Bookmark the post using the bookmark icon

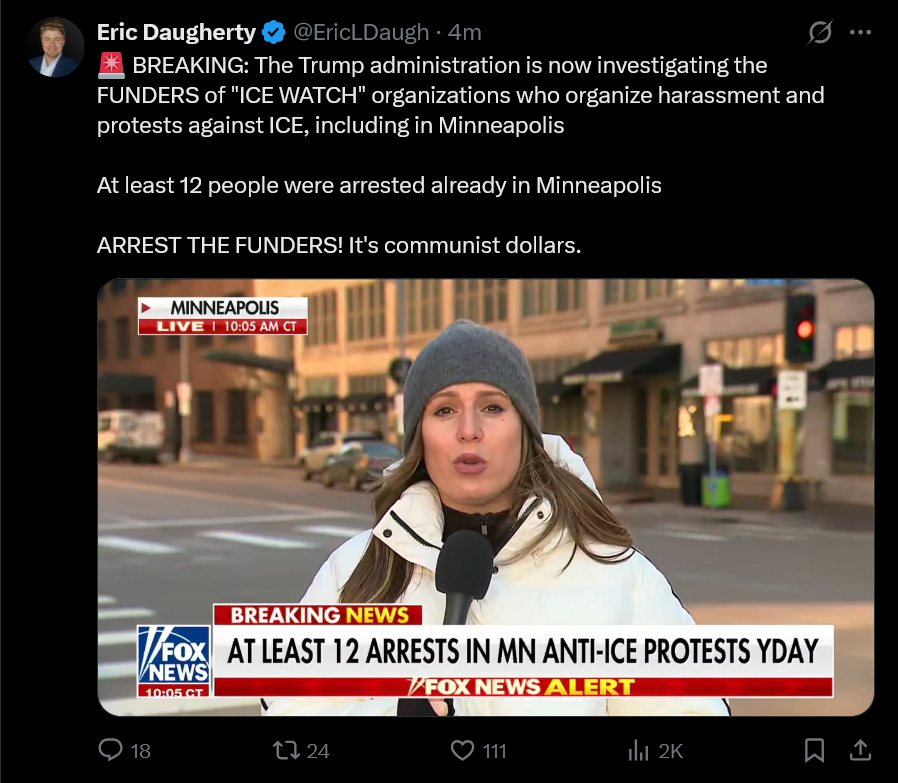pyautogui.click(x=814, y=750)
